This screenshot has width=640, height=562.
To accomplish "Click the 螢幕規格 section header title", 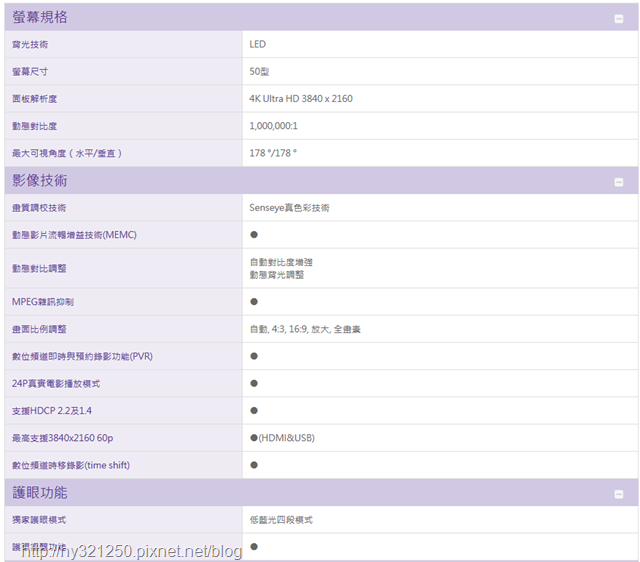I will click(x=40, y=17).
